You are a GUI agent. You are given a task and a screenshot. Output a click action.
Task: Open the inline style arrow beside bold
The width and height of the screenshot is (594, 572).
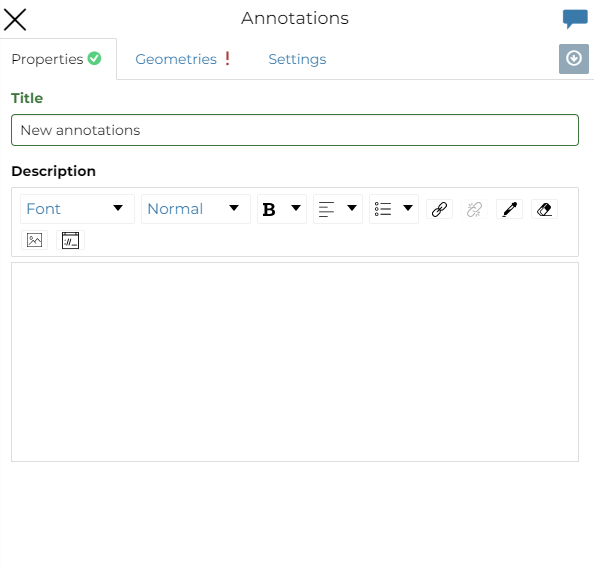pyautogui.click(x=296, y=208)
